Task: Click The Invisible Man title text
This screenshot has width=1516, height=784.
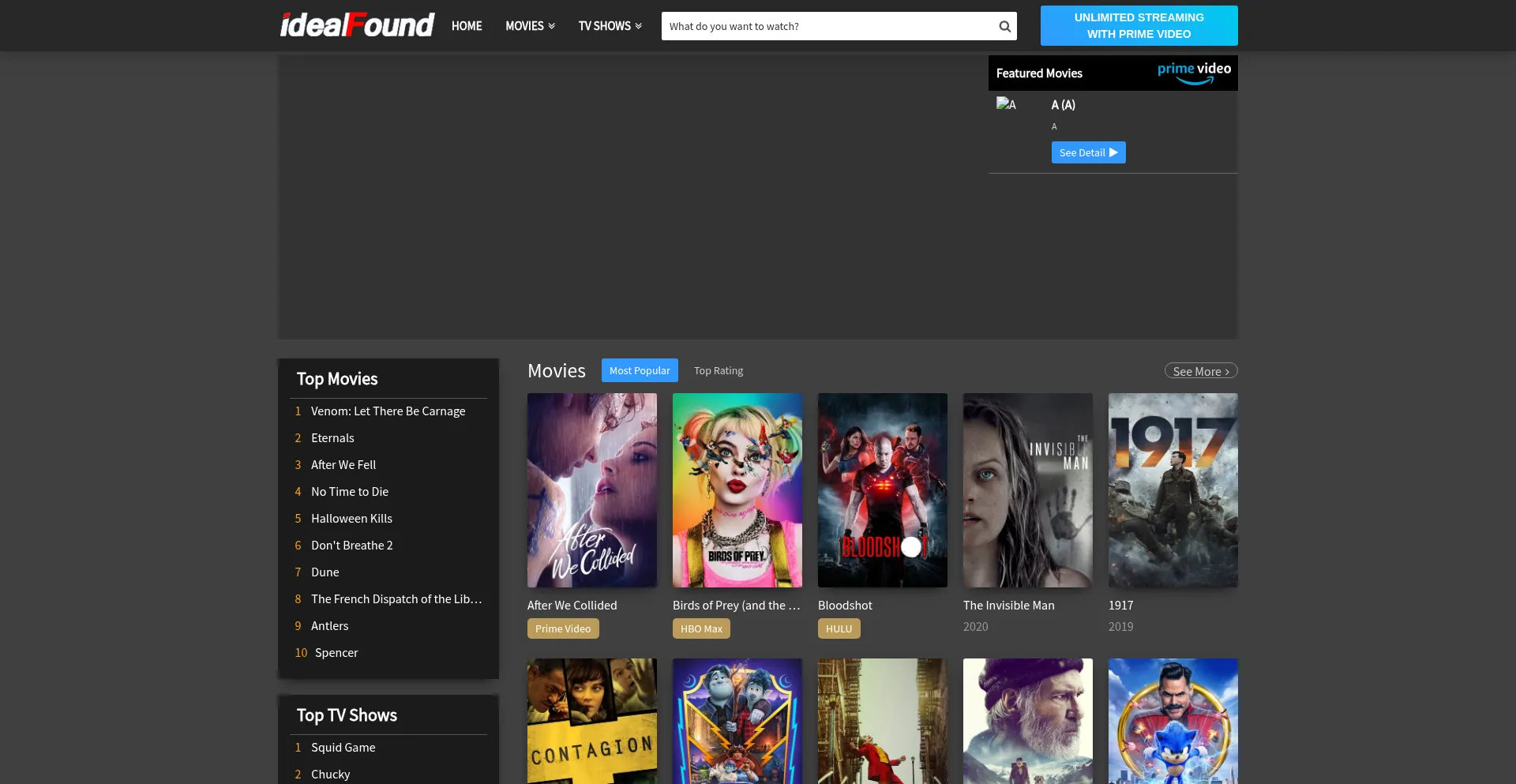Action: 1009,606
